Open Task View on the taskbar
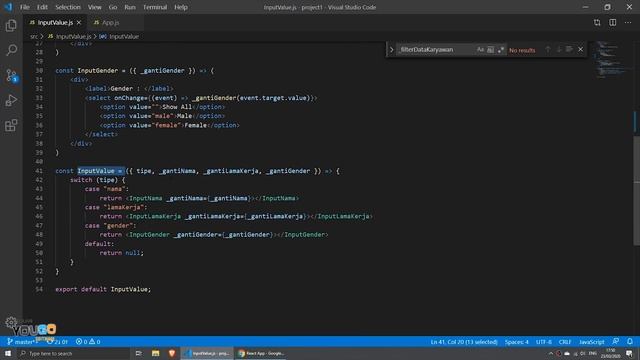Viewport: 640px width, 360px height. pyautogui.click(x=139, y=353)
